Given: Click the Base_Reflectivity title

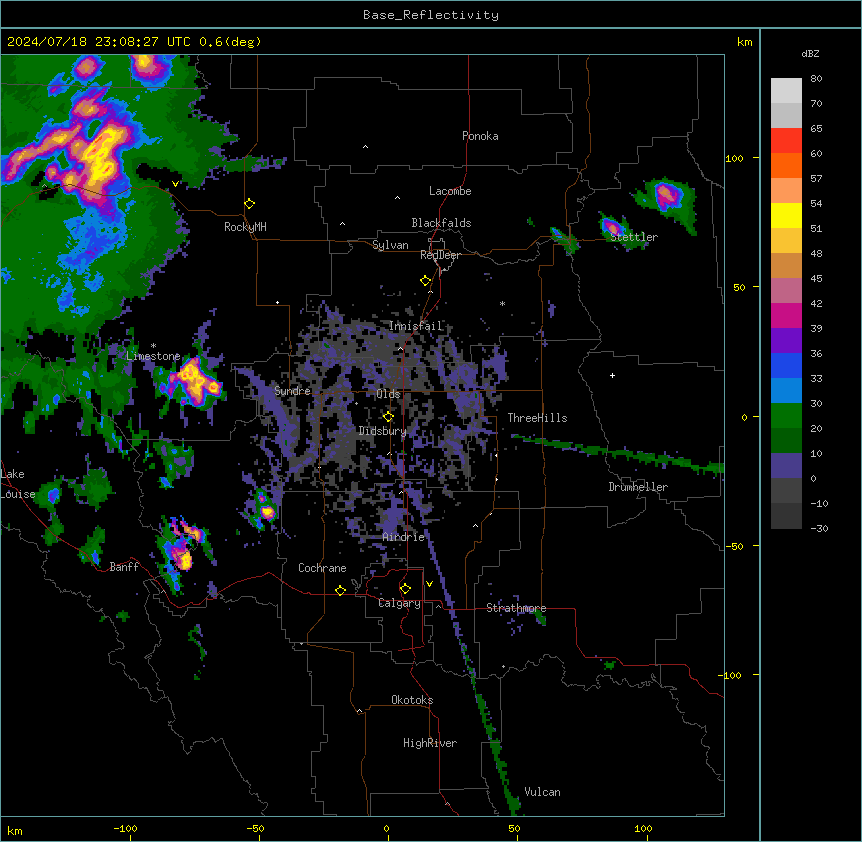Looking at the screenshot, I should pos(431,15).
